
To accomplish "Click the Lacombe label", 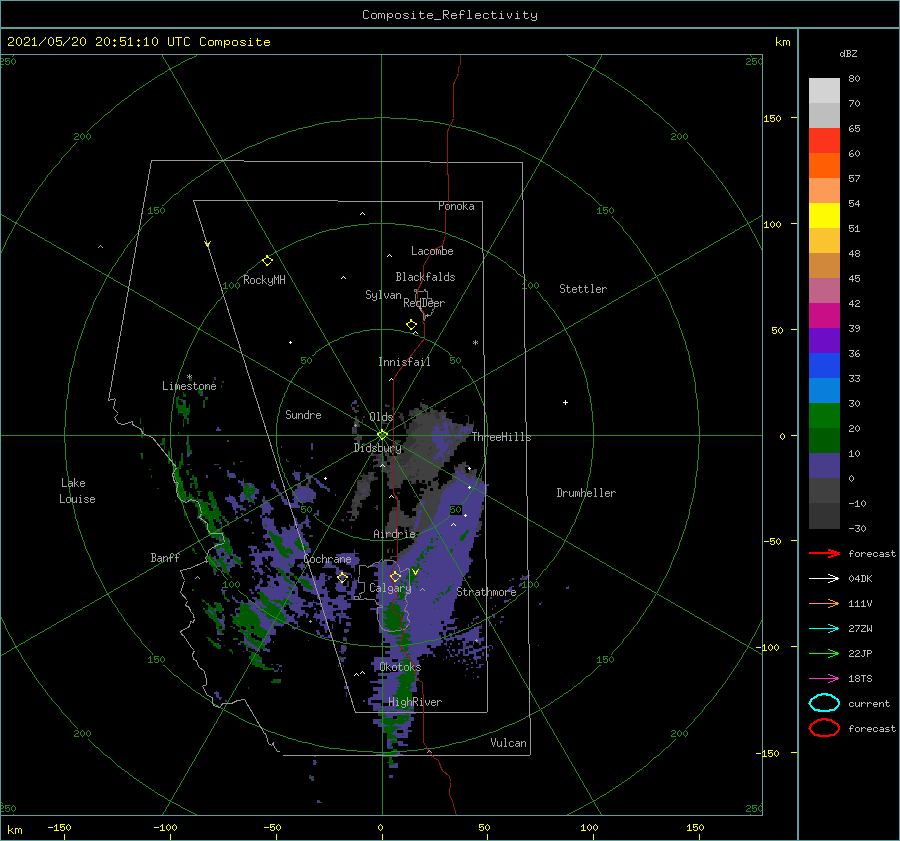I will click(432, 251).
